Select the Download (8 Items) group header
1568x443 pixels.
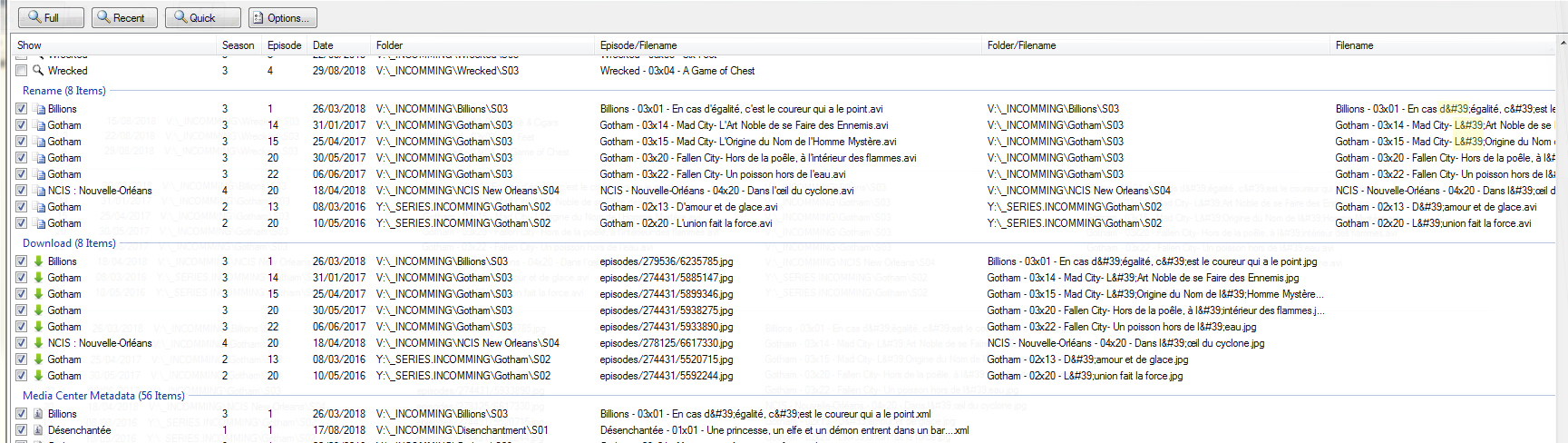(x=69, y=243)
